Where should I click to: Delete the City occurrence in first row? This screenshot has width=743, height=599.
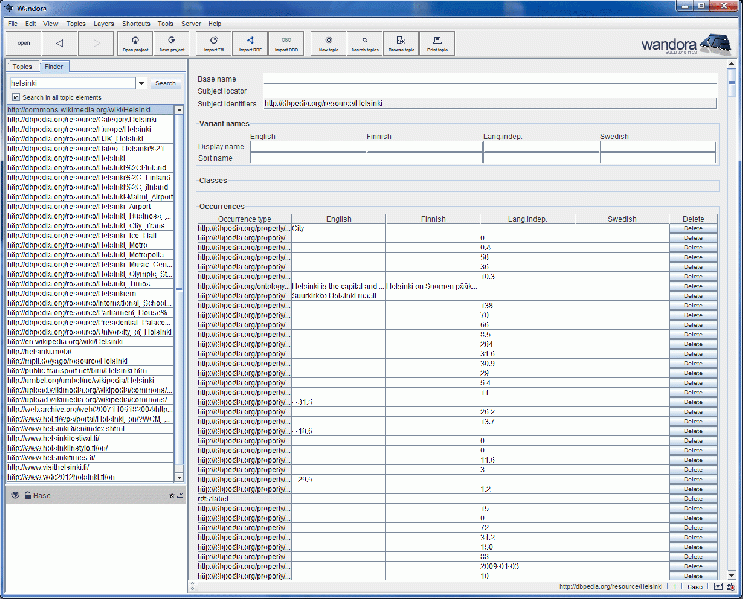692,229
